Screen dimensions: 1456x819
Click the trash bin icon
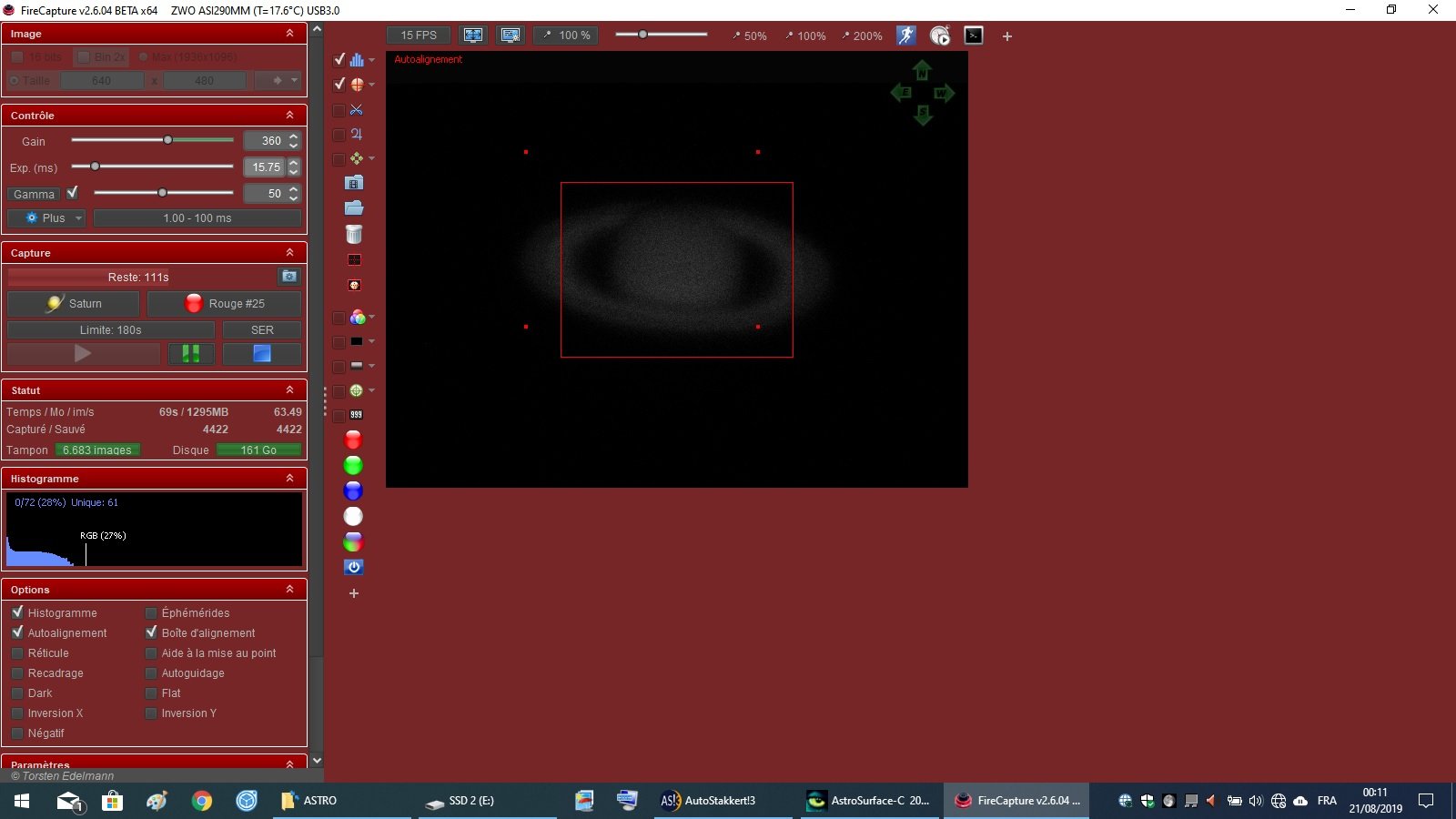coord(354,234)
